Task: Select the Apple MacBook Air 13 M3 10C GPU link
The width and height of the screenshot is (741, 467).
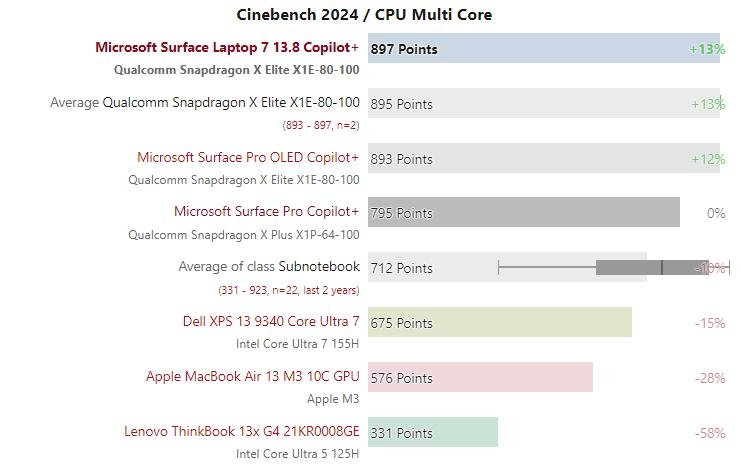Action: pyautogui.click(x=252, y=377)
